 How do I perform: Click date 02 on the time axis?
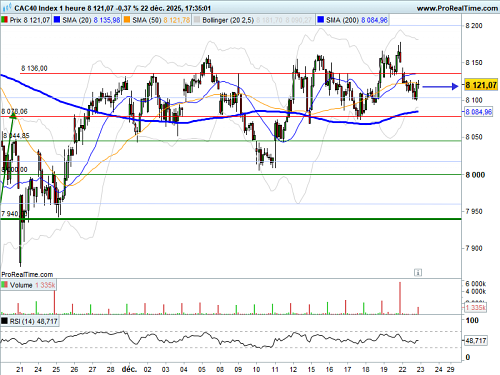coord(147,369)
